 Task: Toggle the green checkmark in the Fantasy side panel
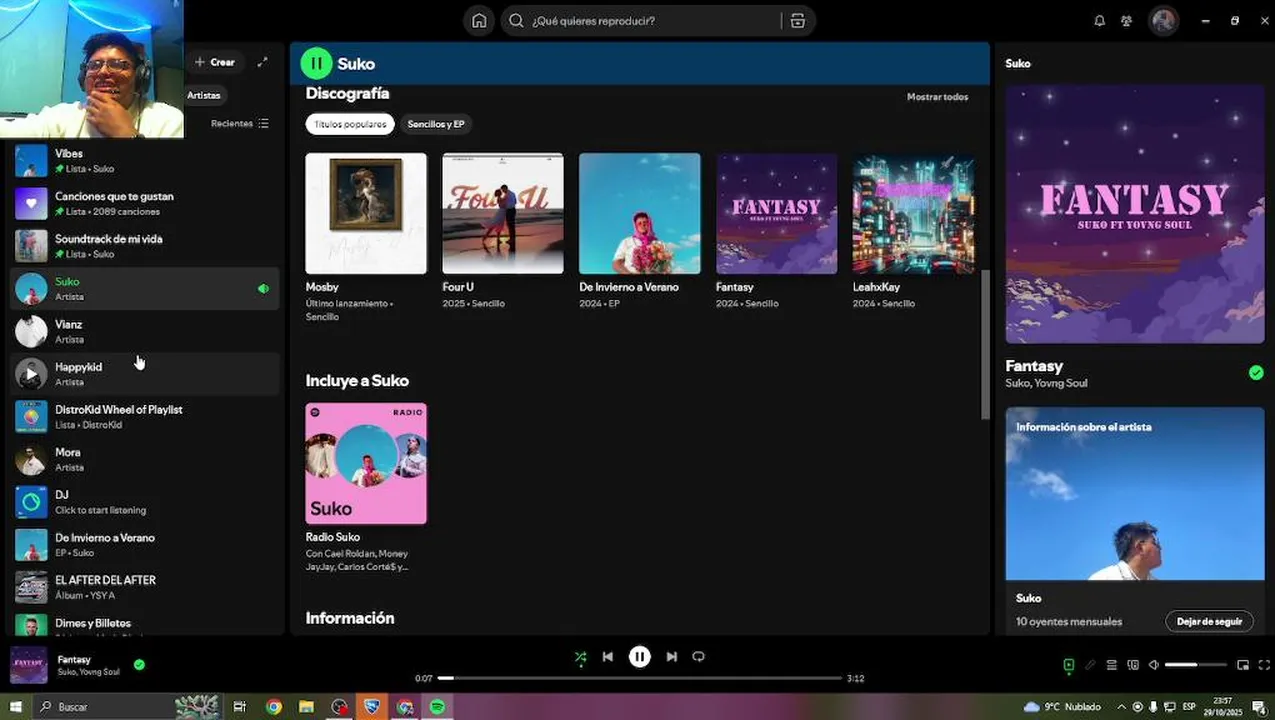[x=1256, y=373]
